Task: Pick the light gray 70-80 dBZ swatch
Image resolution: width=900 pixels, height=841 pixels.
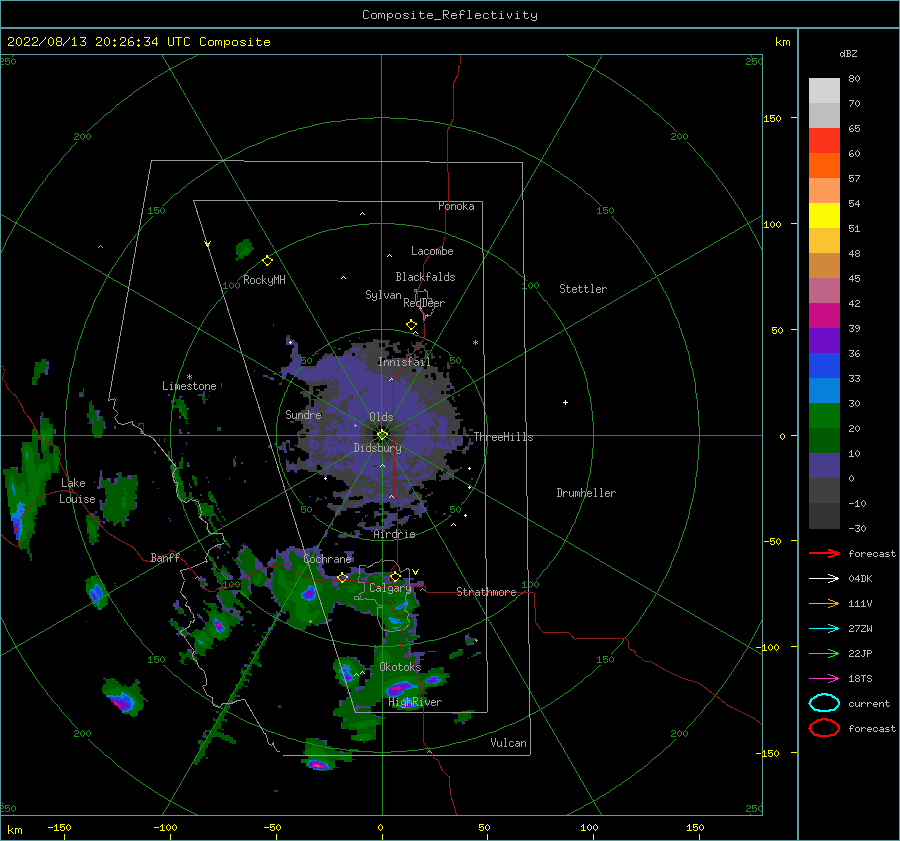Action: coord(824,90)
